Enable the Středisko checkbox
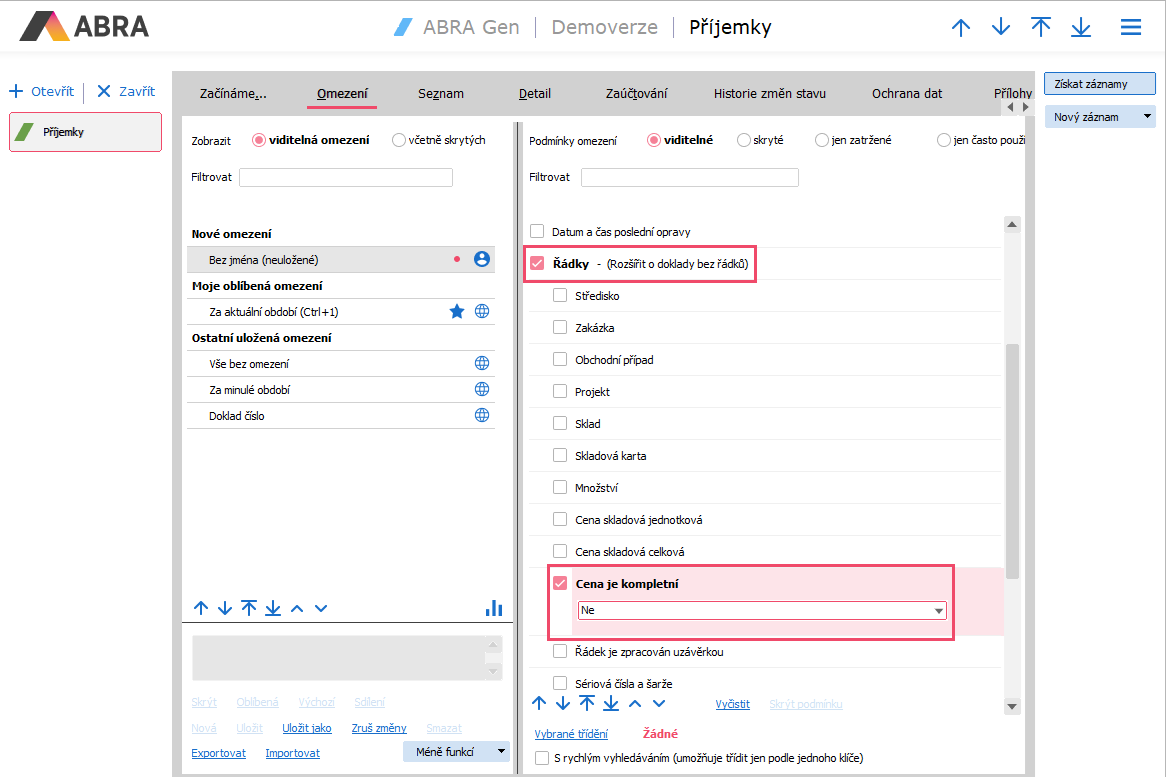 (x=560, y=296)
